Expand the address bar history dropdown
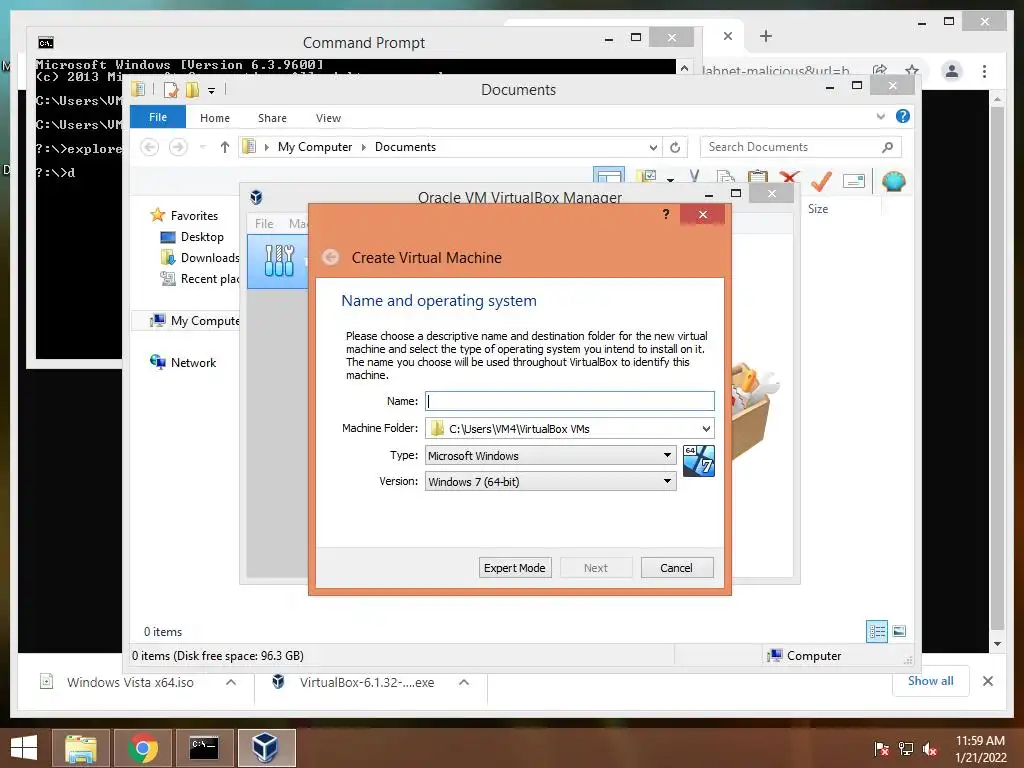 652,148
